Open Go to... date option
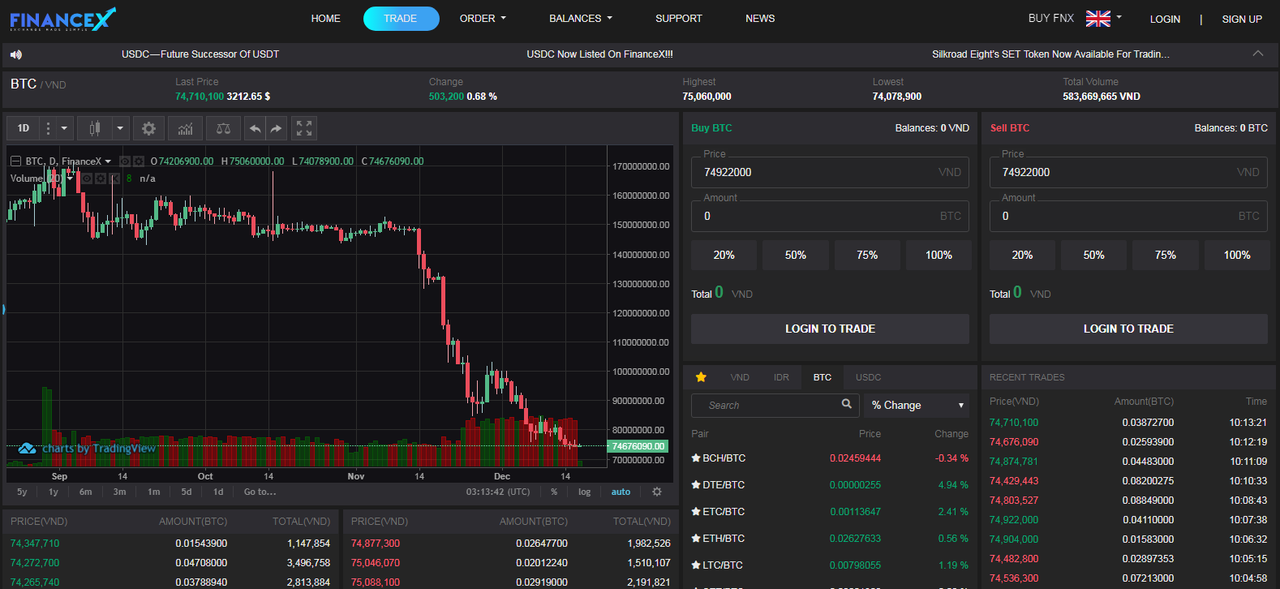Screen dimensions: 1280x589 (x=260, y=492)
